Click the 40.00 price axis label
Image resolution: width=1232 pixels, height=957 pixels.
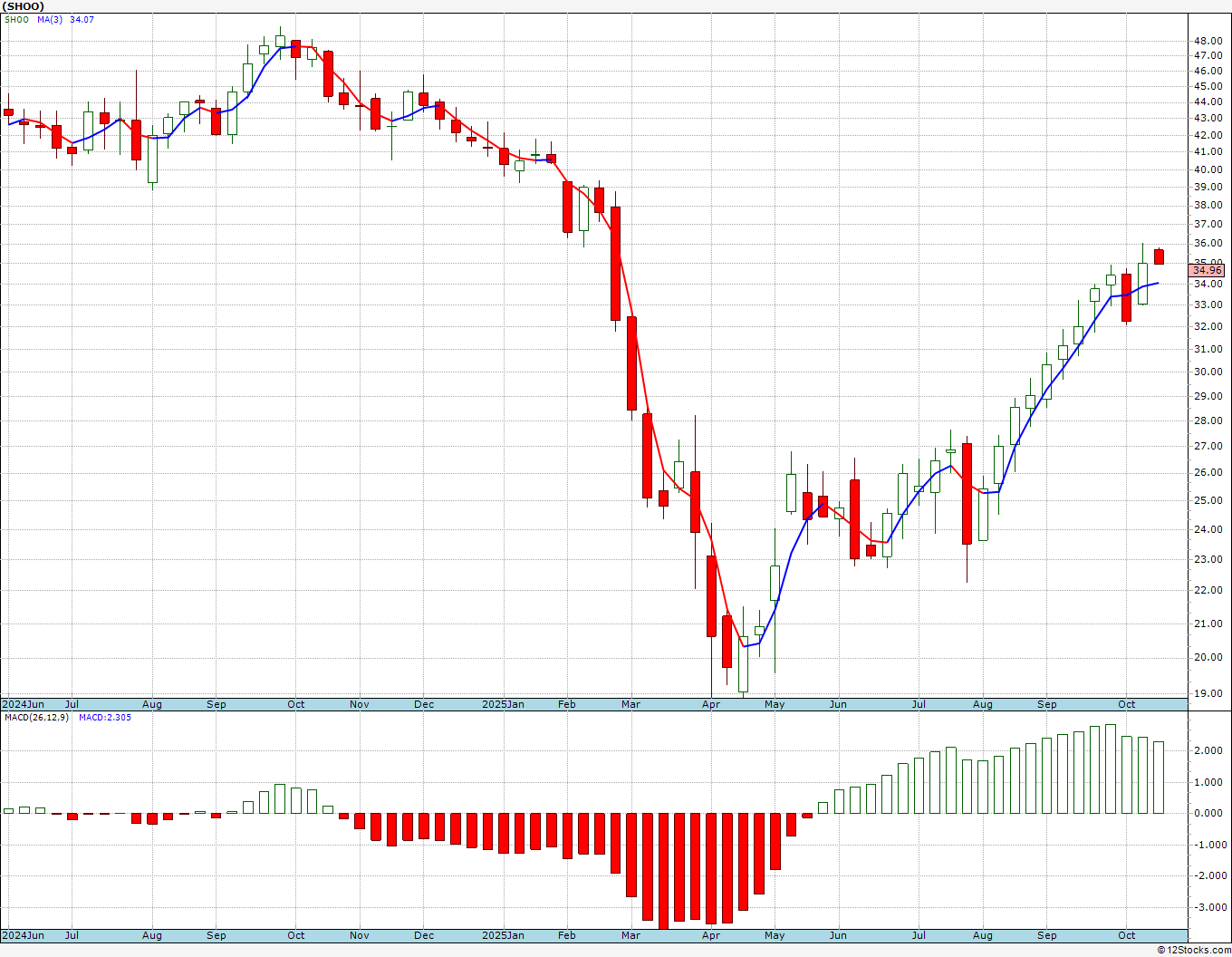pyautogui.click(x=1208, y=169)
